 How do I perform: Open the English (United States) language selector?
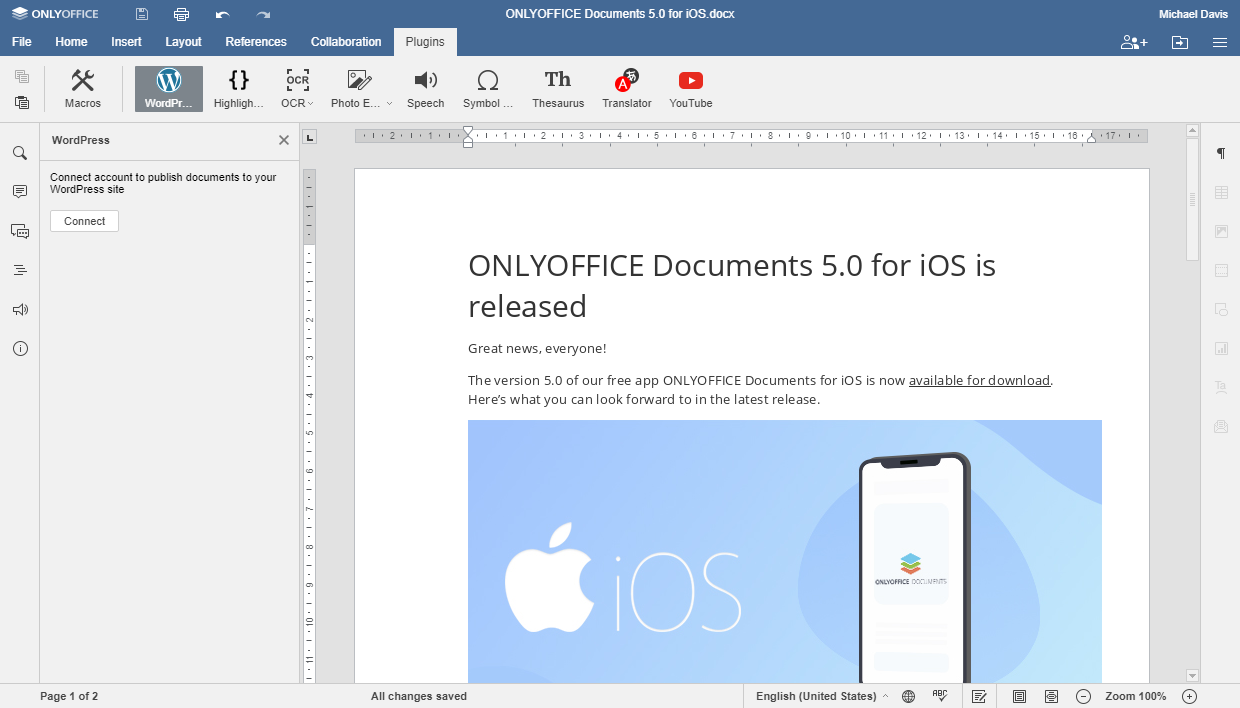point(821,696)
